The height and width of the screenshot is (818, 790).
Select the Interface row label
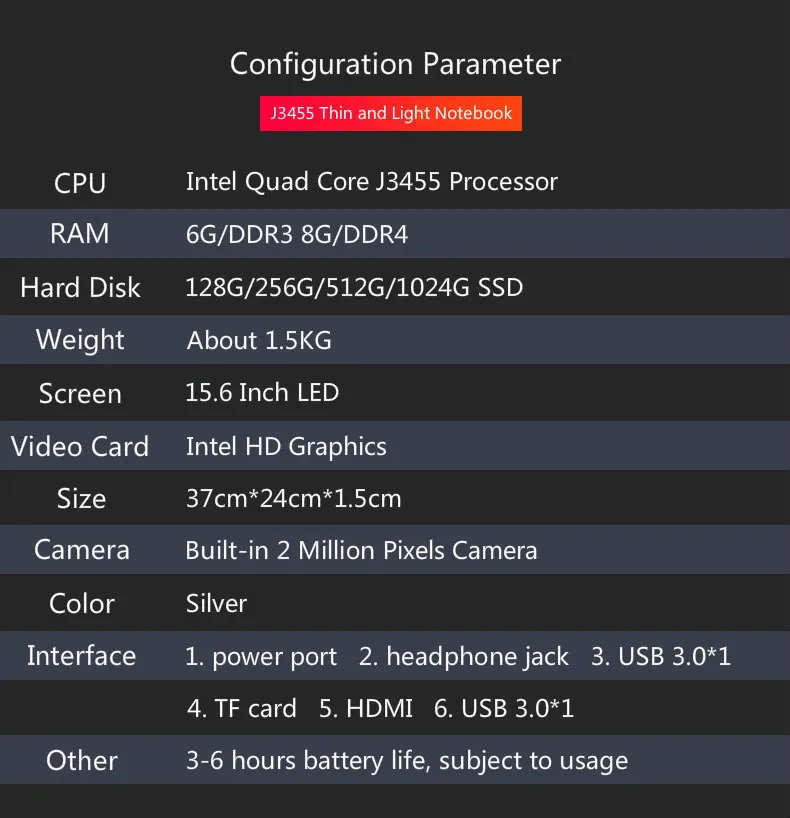pos(81,656)
